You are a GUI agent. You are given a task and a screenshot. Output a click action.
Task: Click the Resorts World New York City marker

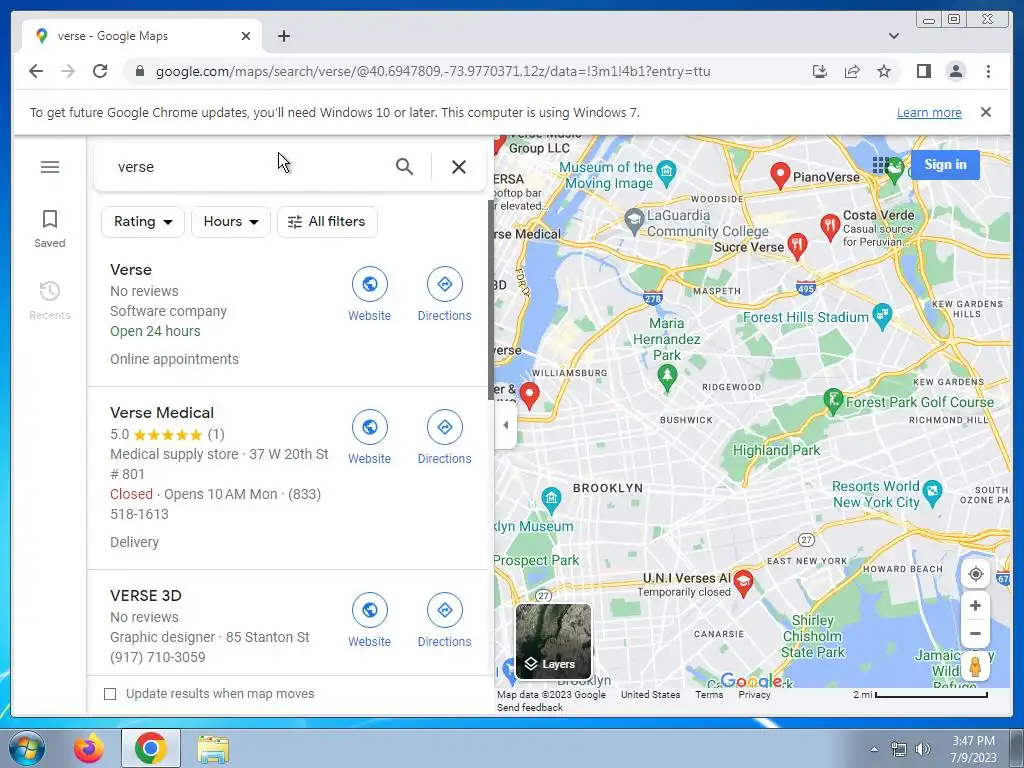pos(933,494)
